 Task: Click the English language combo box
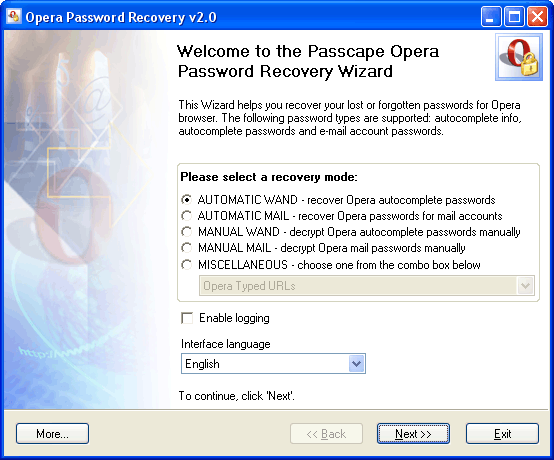click(x=273, y=364)
